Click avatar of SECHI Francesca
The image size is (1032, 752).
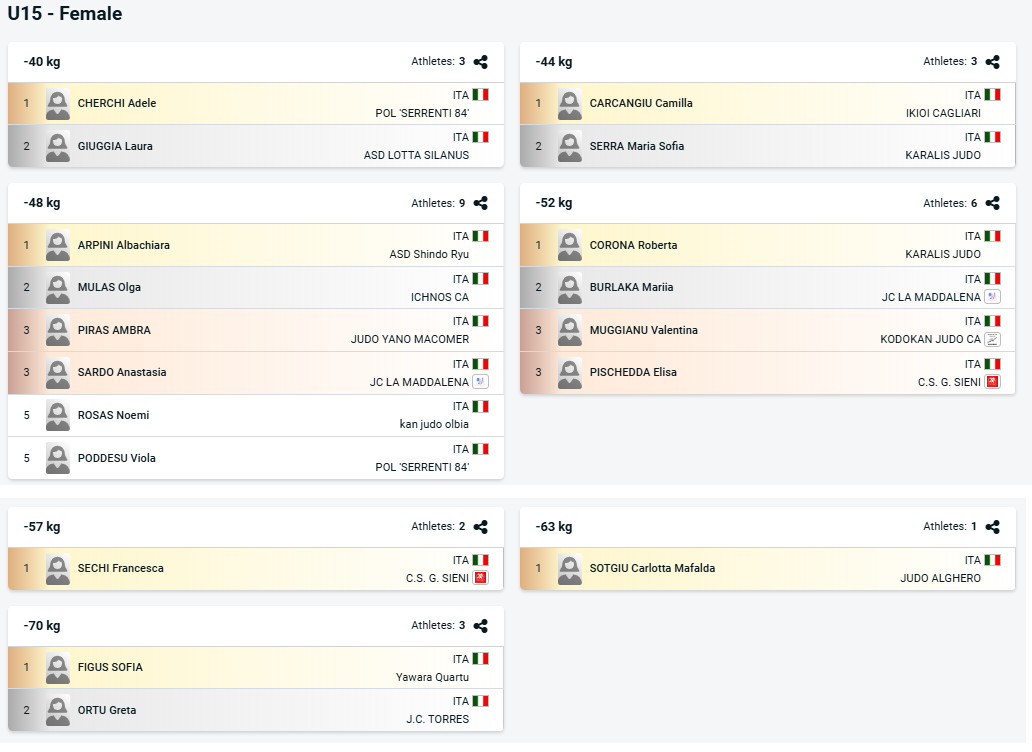[58, 569]
